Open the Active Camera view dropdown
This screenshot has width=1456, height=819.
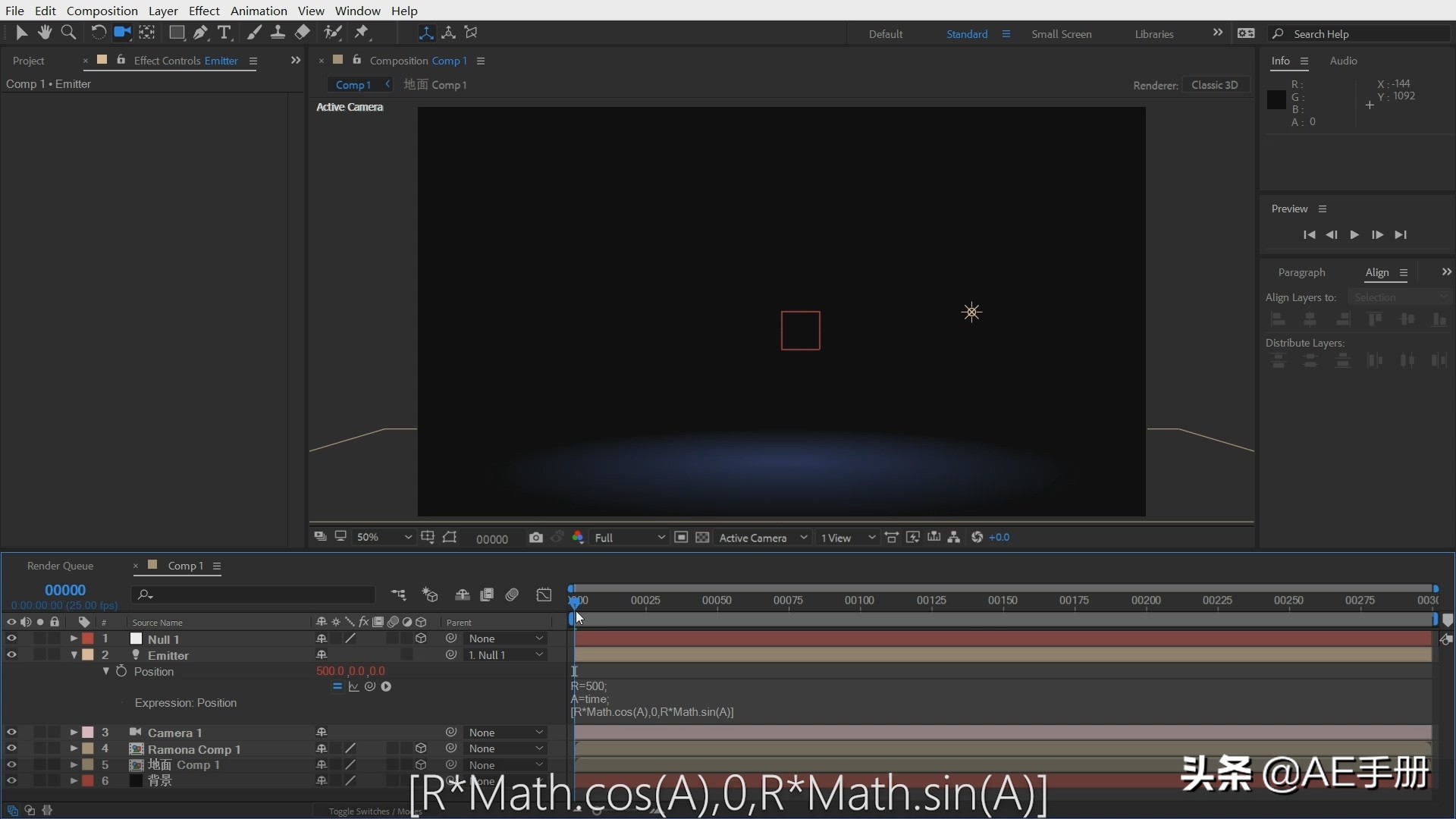coord(762,538)
